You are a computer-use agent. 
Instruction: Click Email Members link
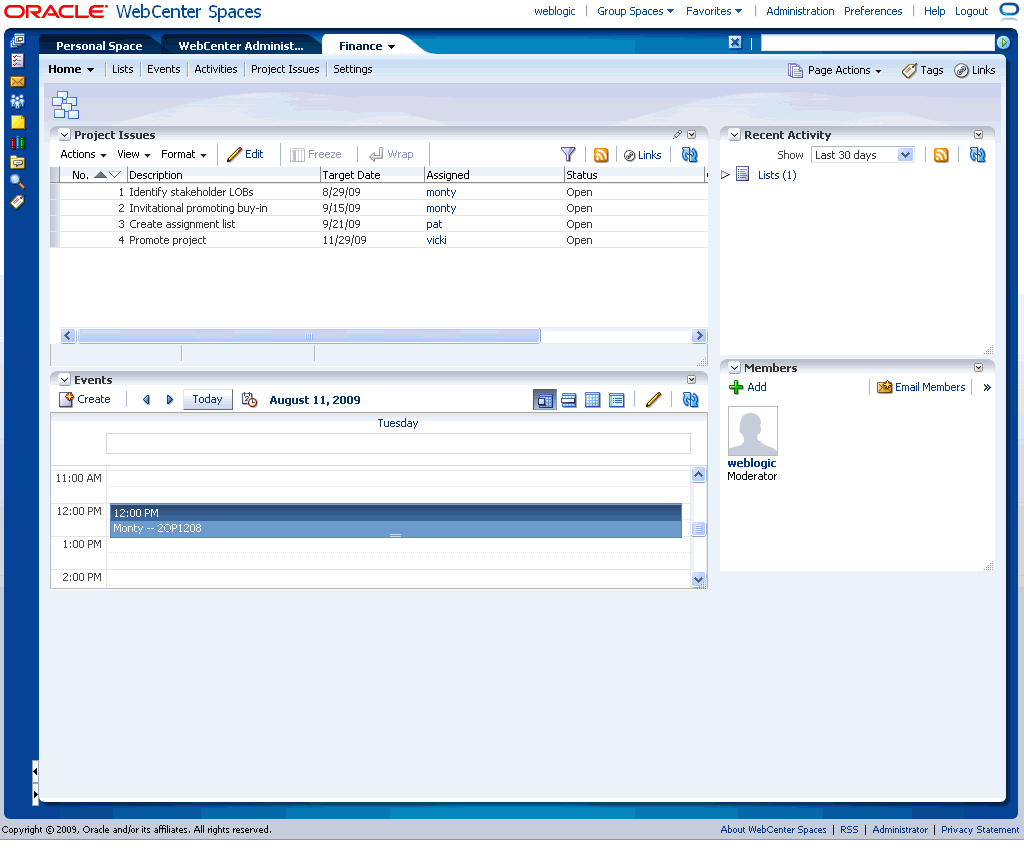pos(921,387)
